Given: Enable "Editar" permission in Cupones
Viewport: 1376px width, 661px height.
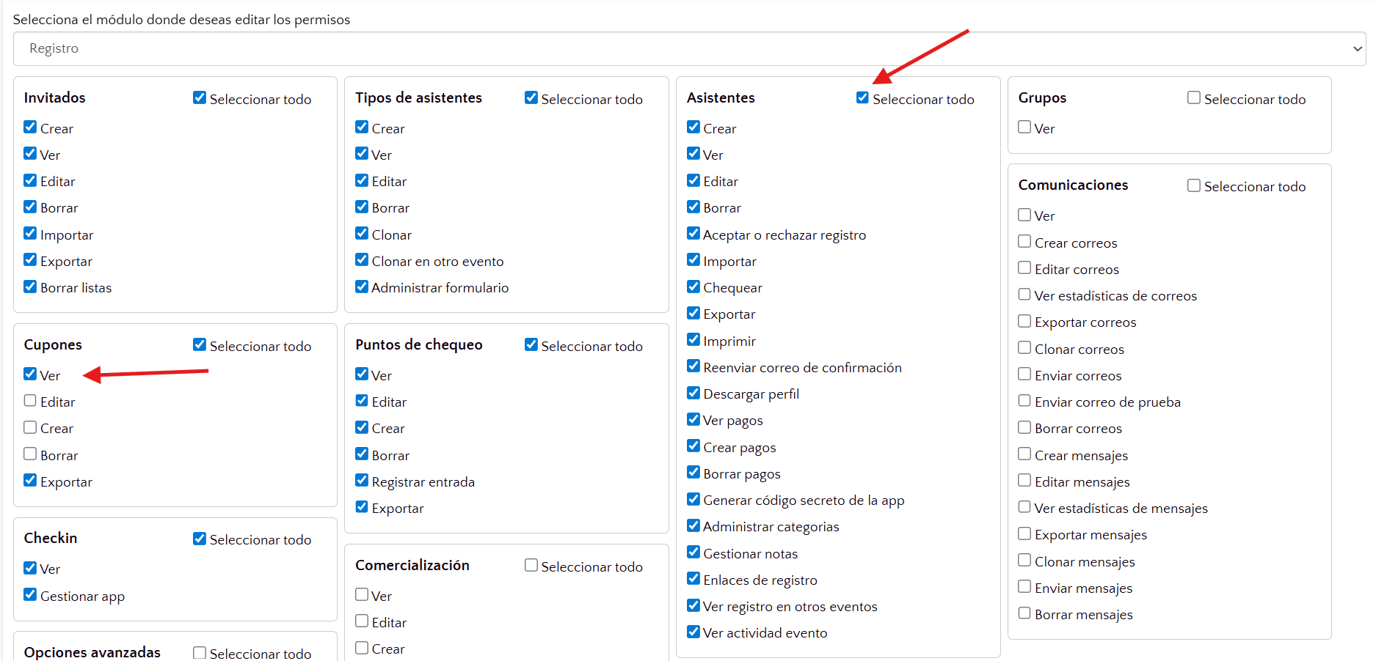Looking at the screenshot, I should click(x=30, y=401).
